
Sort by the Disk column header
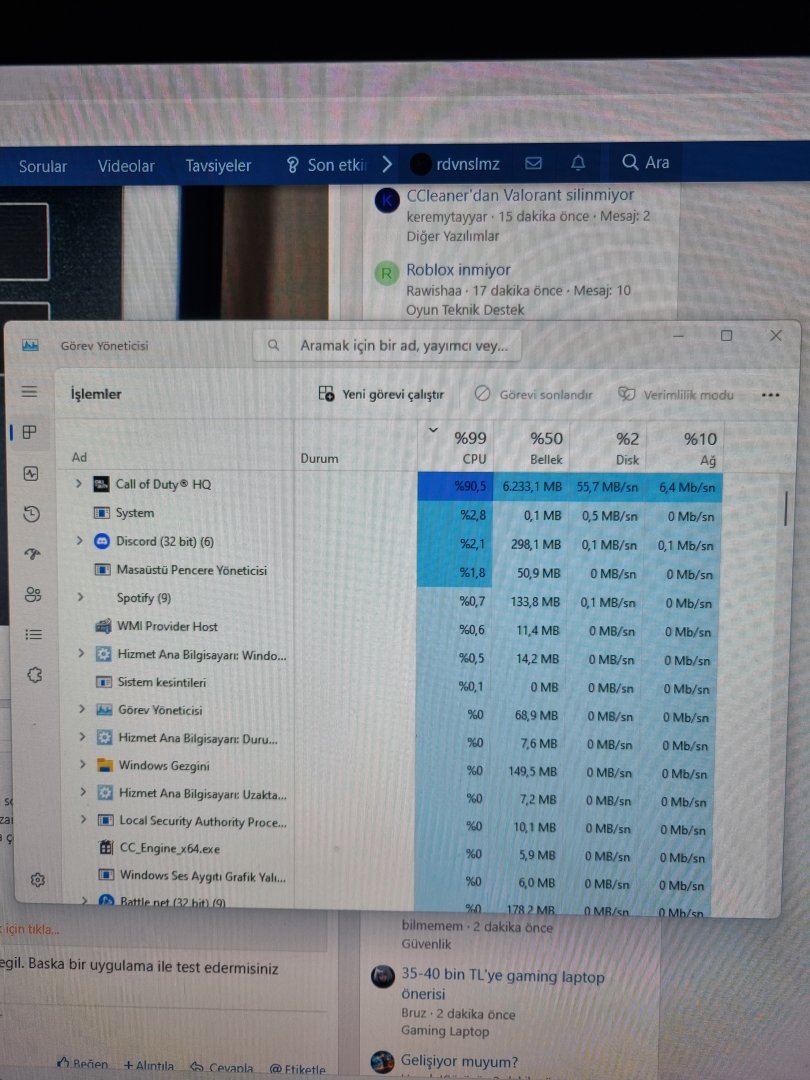pyautogui.click(x=608, y=448)
